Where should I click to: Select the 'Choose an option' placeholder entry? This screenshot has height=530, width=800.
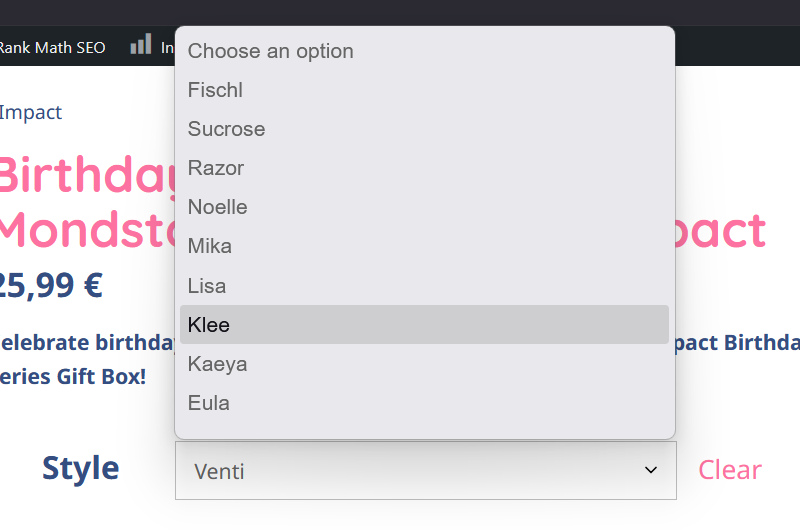[424, 51]
